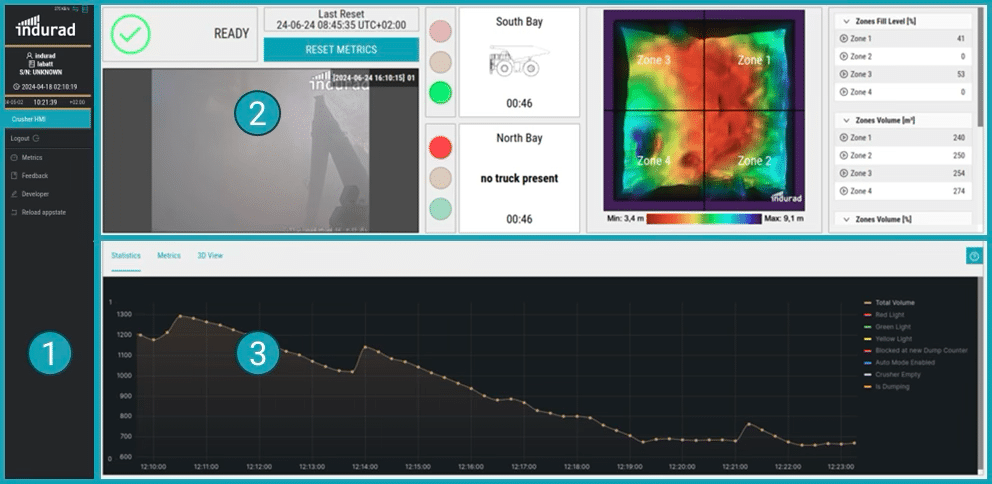The height and width of the screenshot is (484, 992).
Task: Toggle Crusher Empty legend entry
Action: point(892,375)
